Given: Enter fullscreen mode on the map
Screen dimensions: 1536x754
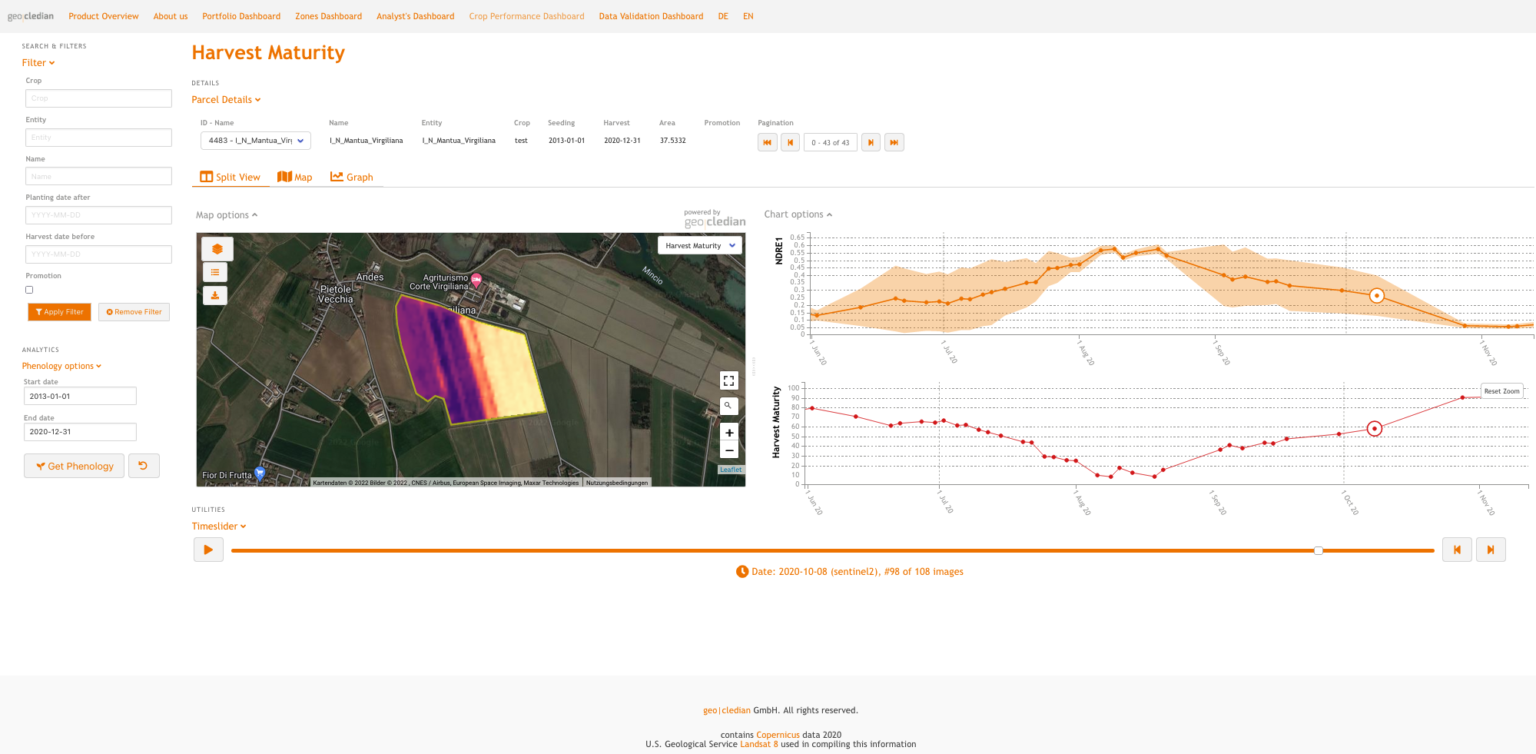Looking at the screenshot, I should [x=728, y=380].
